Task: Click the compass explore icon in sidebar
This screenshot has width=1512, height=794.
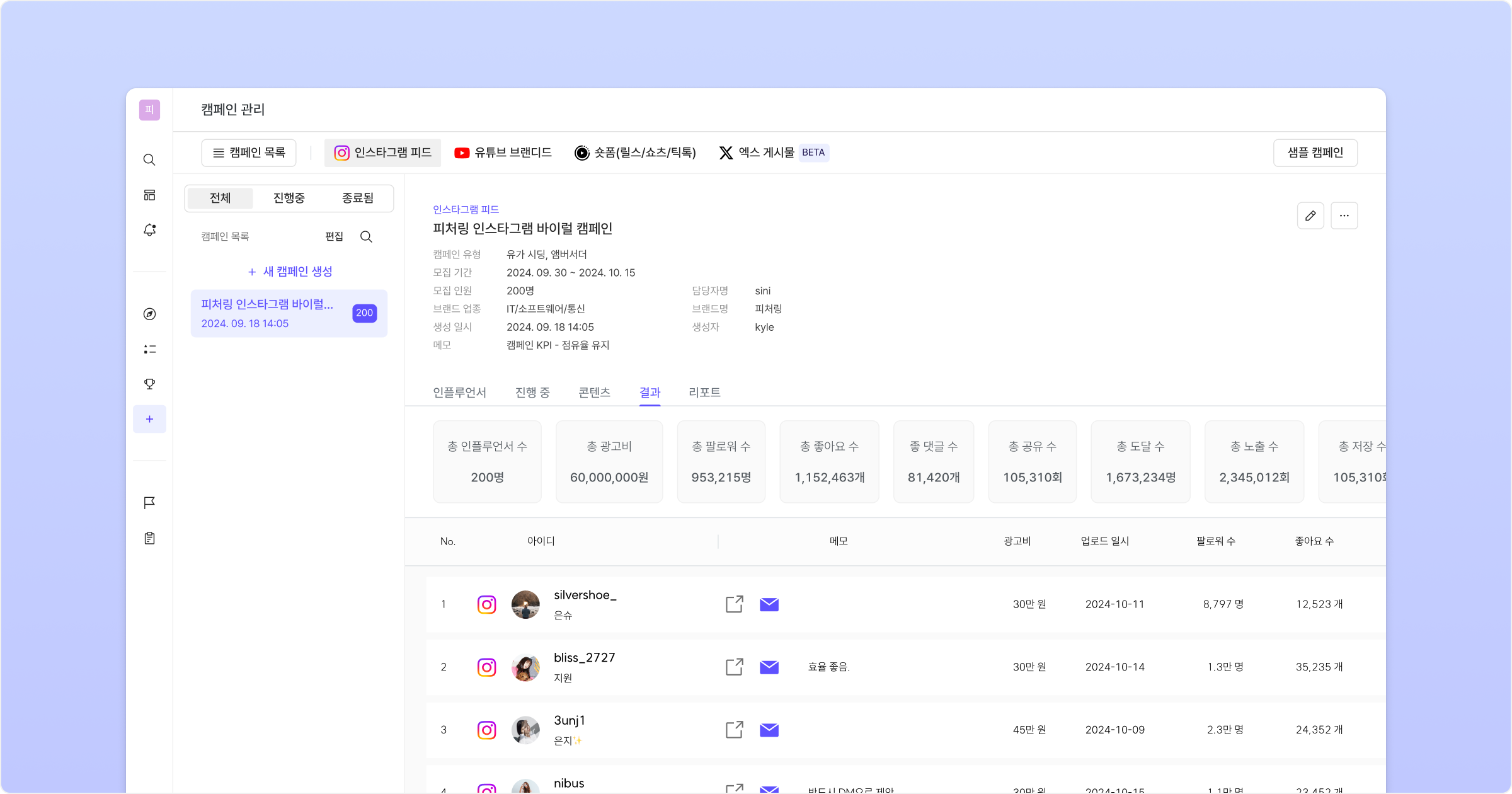Action: tap(149, 314)
